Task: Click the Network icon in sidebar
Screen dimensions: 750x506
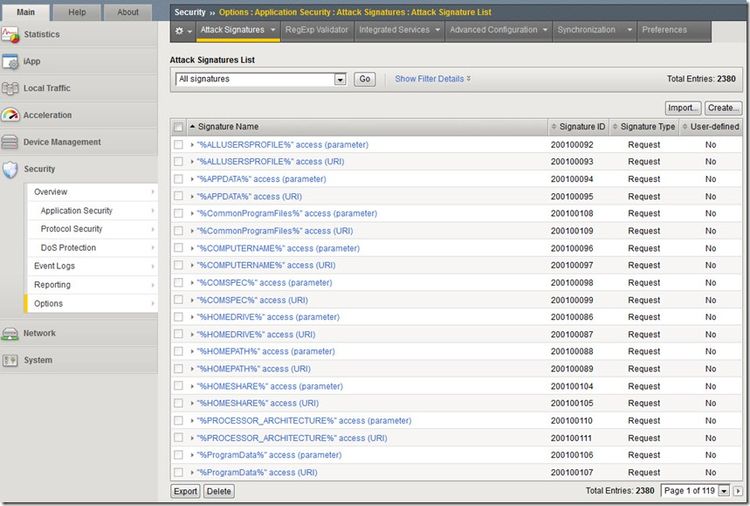Action: tap(10, 333)
